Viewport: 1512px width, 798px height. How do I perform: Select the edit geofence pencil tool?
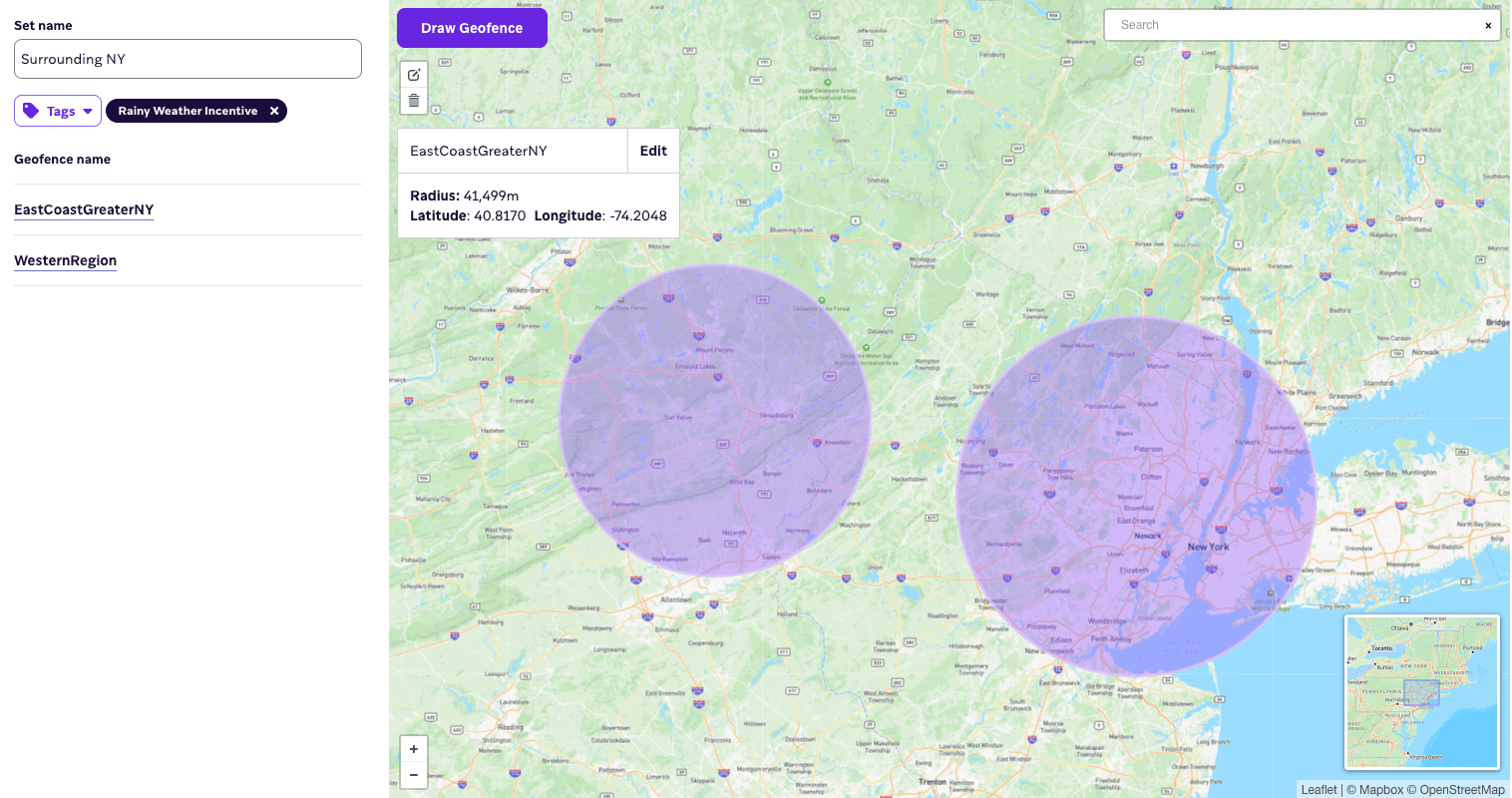coord(414,75)
